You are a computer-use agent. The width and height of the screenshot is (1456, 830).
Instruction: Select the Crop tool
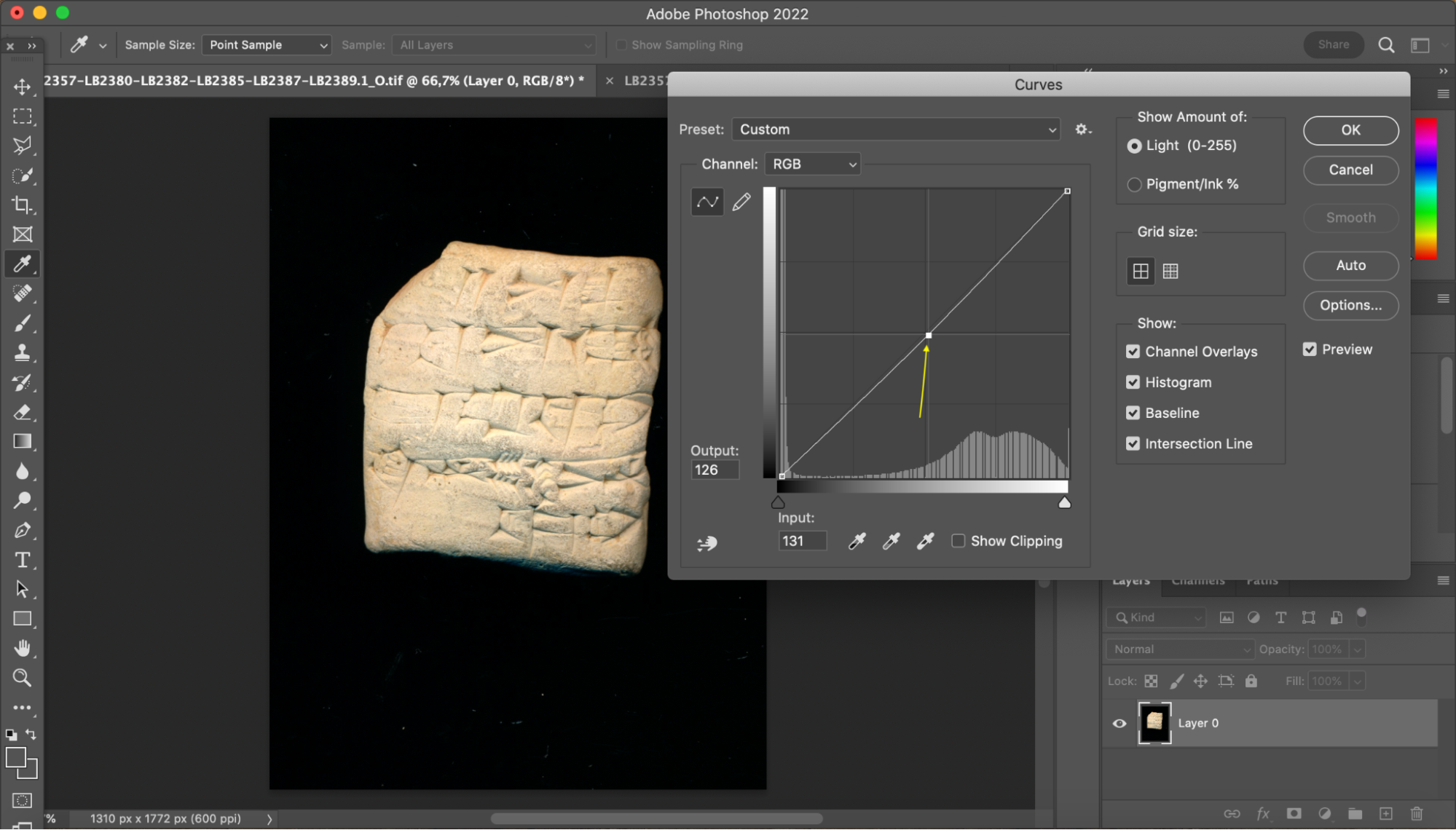click(x=22, y=205)
